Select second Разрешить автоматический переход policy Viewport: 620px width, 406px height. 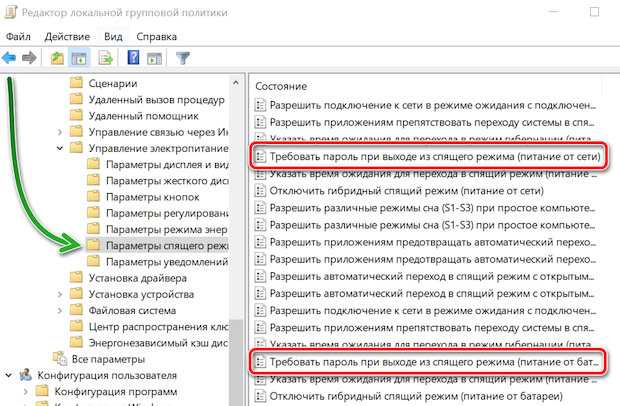[432, 293]
